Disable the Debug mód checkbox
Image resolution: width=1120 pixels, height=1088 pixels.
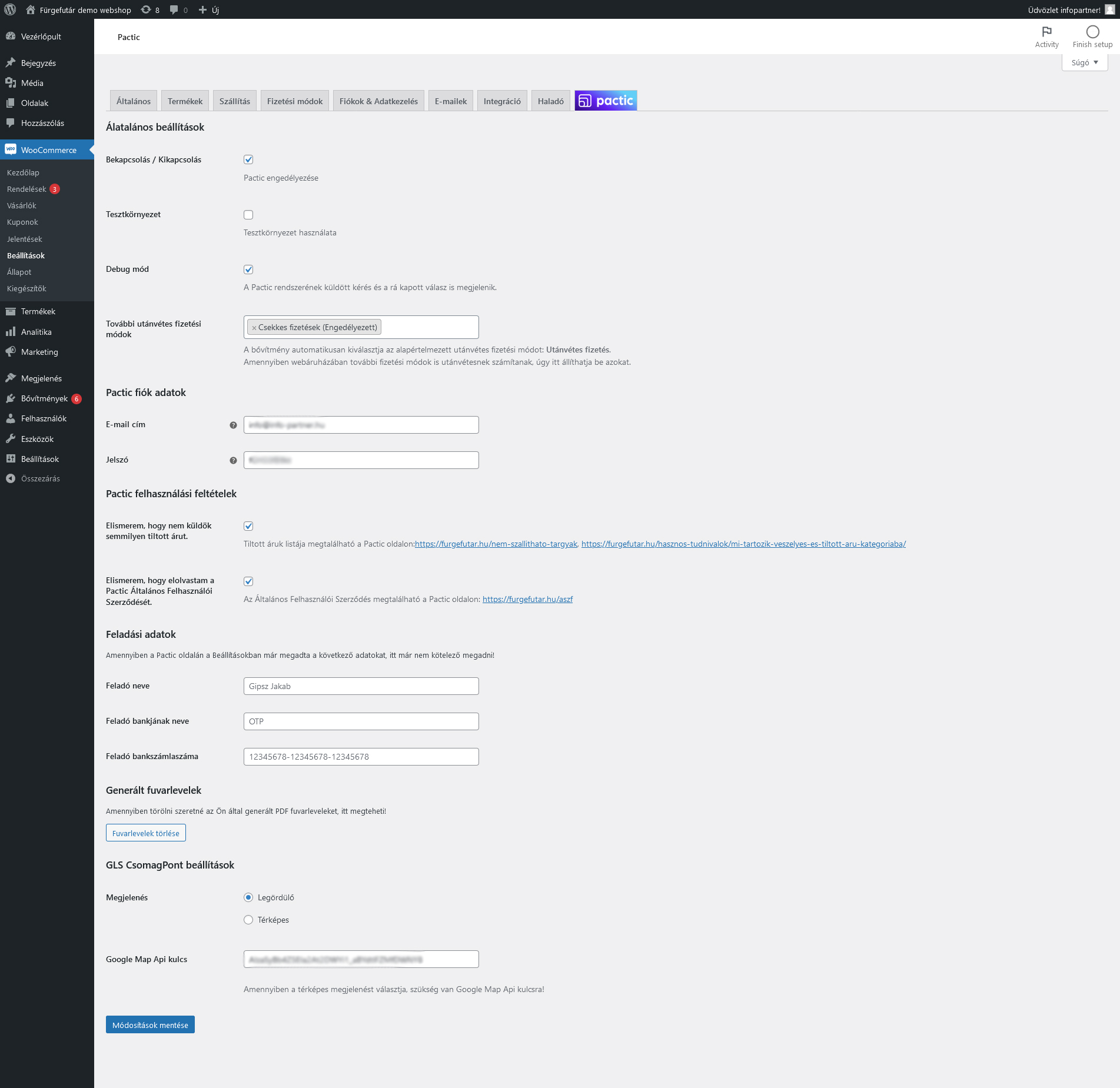[248, 269]
